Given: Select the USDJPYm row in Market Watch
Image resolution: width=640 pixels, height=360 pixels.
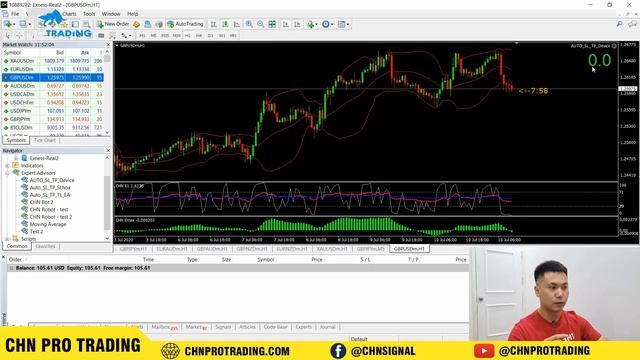Looking at the screenshot, I should pyautogui.click(x=53, y=111).
